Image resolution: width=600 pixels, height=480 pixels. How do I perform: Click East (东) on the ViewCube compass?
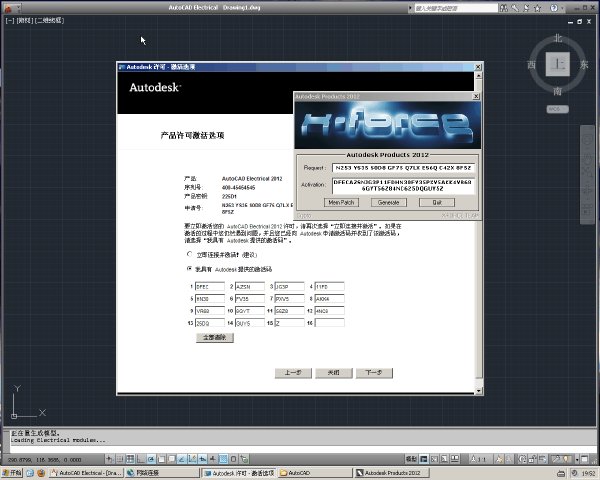(x=584, y=64)
